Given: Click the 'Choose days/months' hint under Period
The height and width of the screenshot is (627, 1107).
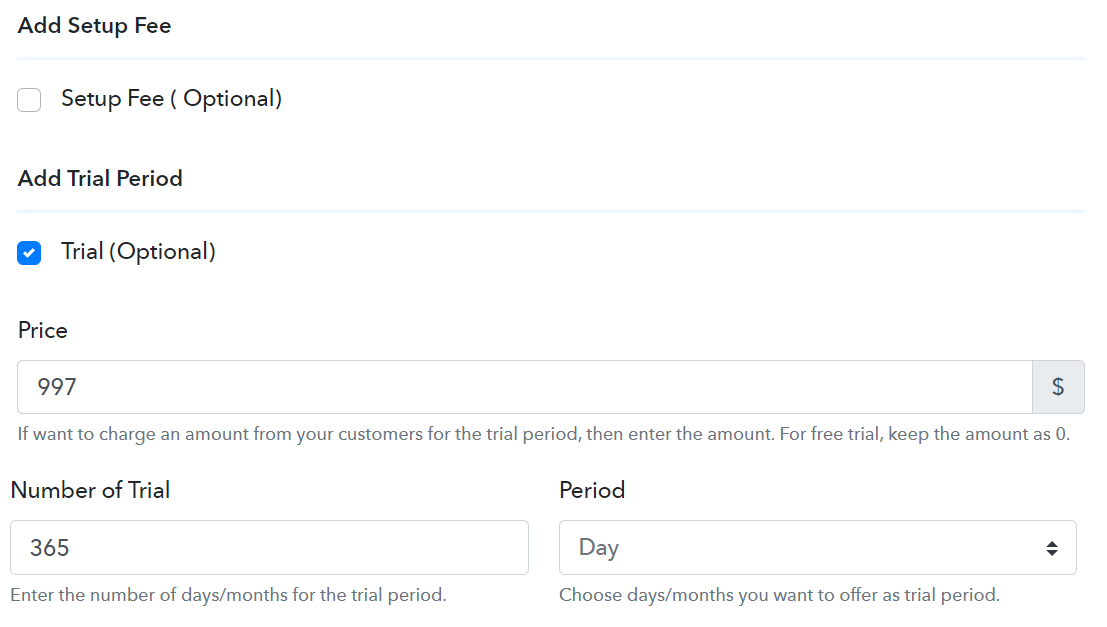Looking at the screenshot, I should [x=779, y=595].
